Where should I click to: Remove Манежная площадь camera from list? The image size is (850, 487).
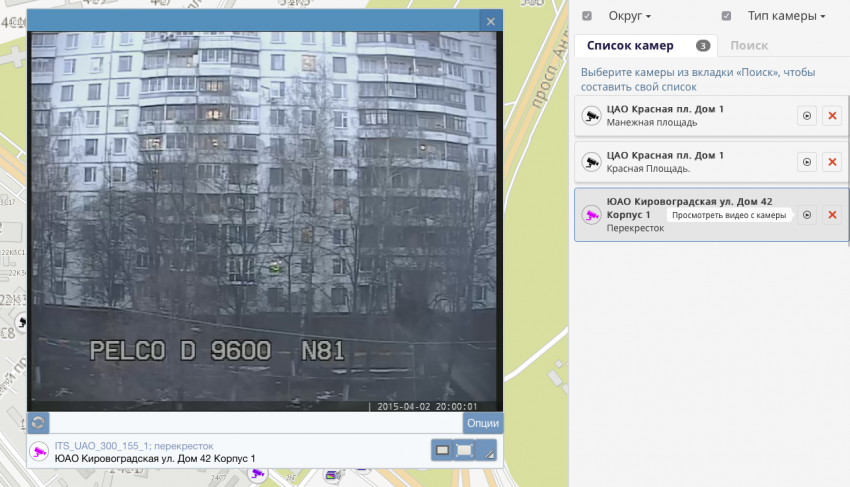pos(831,116)
